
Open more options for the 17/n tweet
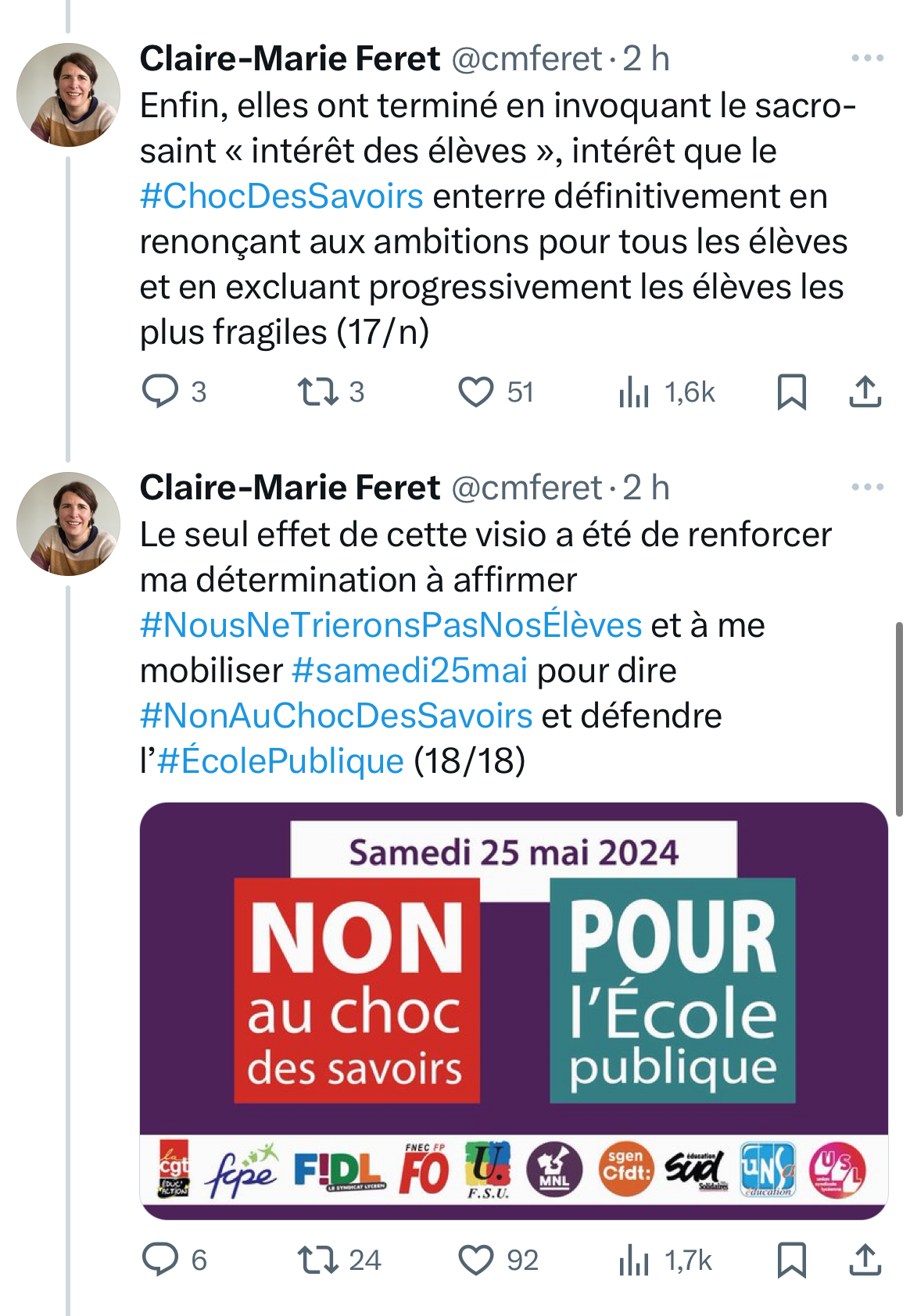click(867, 59)
